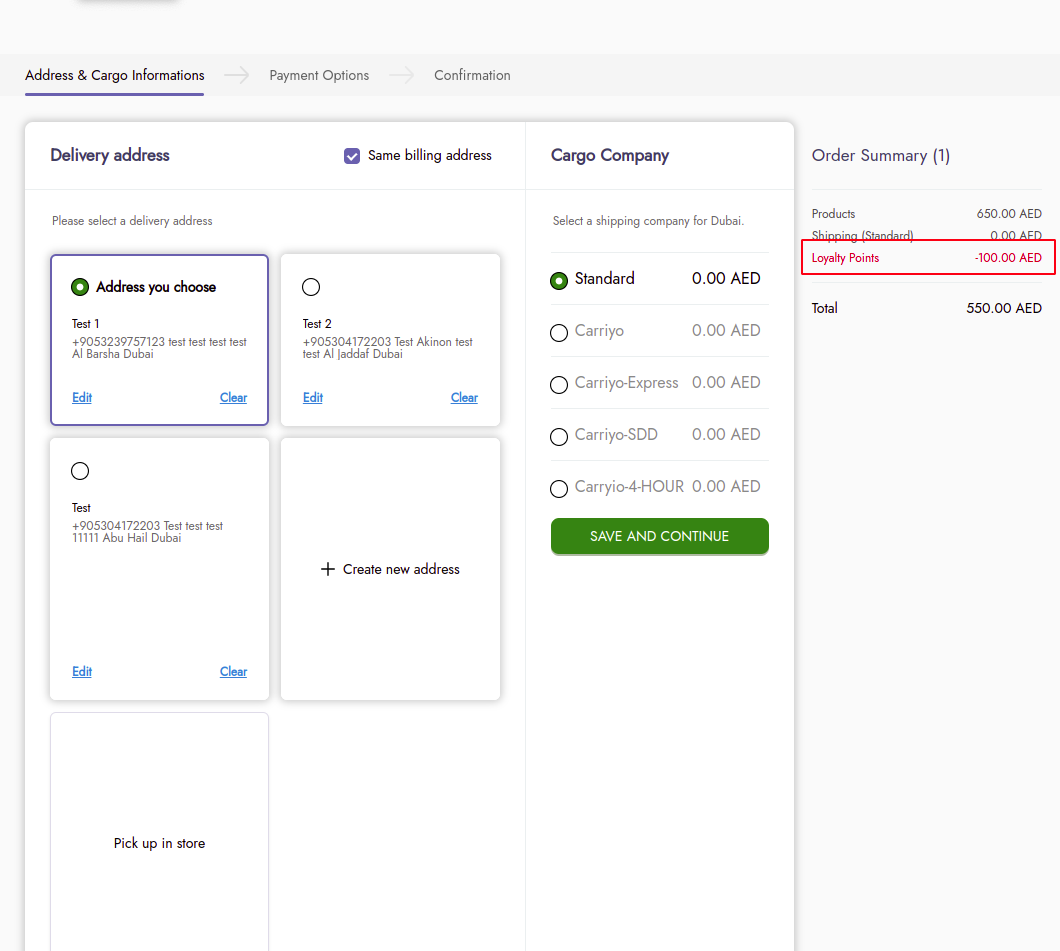The height and width of the screenshot is (951, 1060).
Task: Choose the Test 1 address radio button
Action: [x=80, y=287]
